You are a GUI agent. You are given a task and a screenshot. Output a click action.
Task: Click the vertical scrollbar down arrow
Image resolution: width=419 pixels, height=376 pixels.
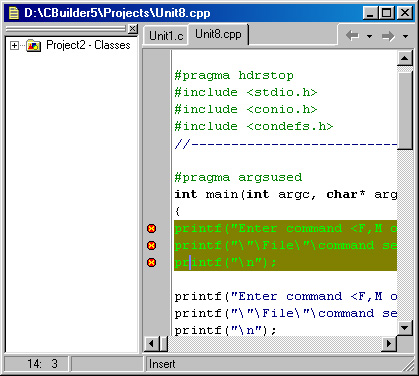(x=405, y=328)
